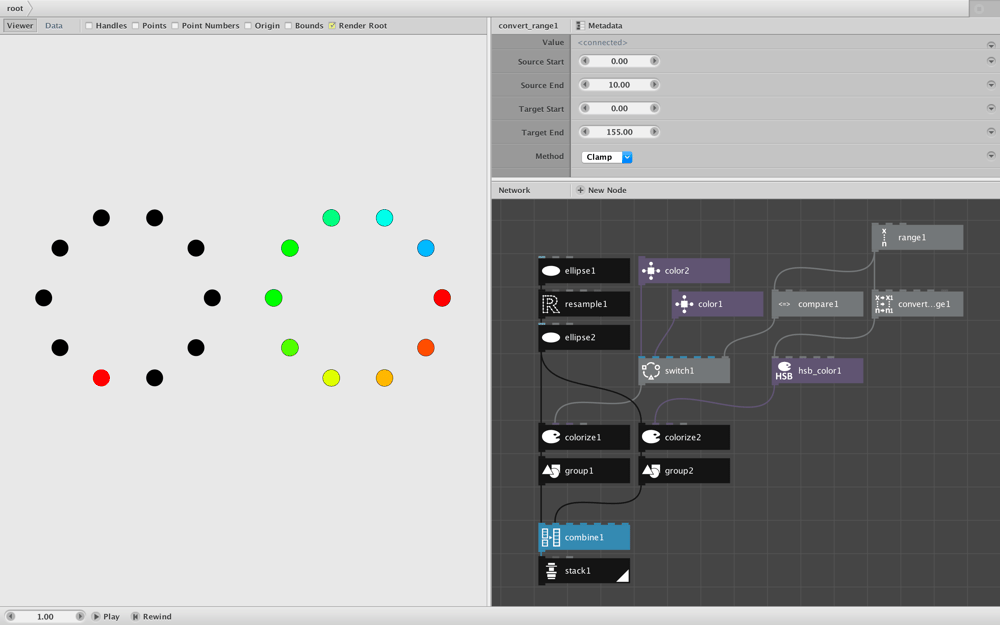
Task: Select the hsb_color1 node icon
Action: click(x=784, y=371)
